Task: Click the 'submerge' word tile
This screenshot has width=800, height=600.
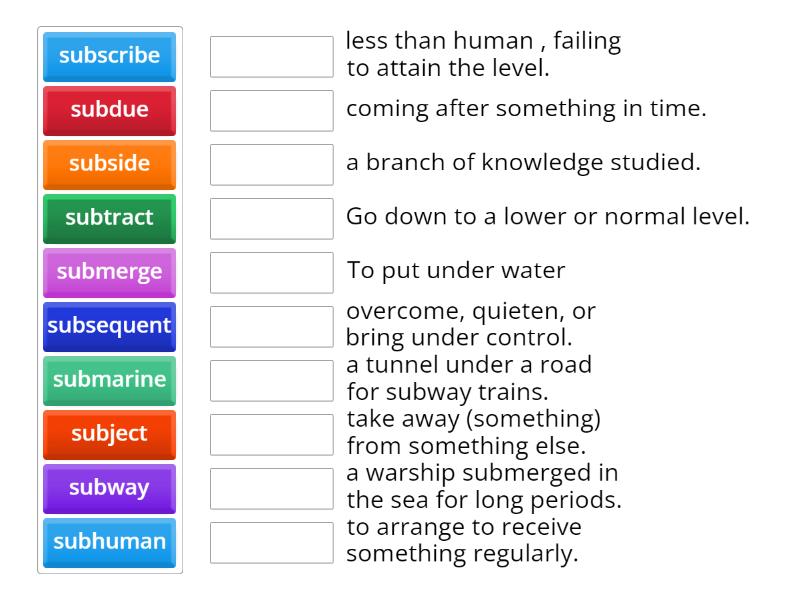Action: tap(109, 272)
